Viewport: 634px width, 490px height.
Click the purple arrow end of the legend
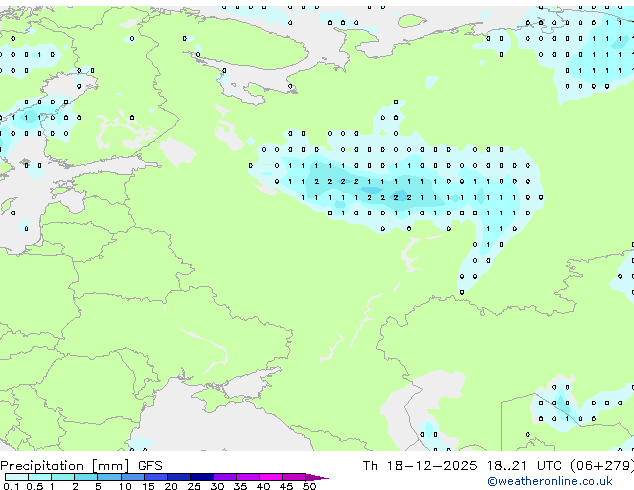[x=317, y=477]
